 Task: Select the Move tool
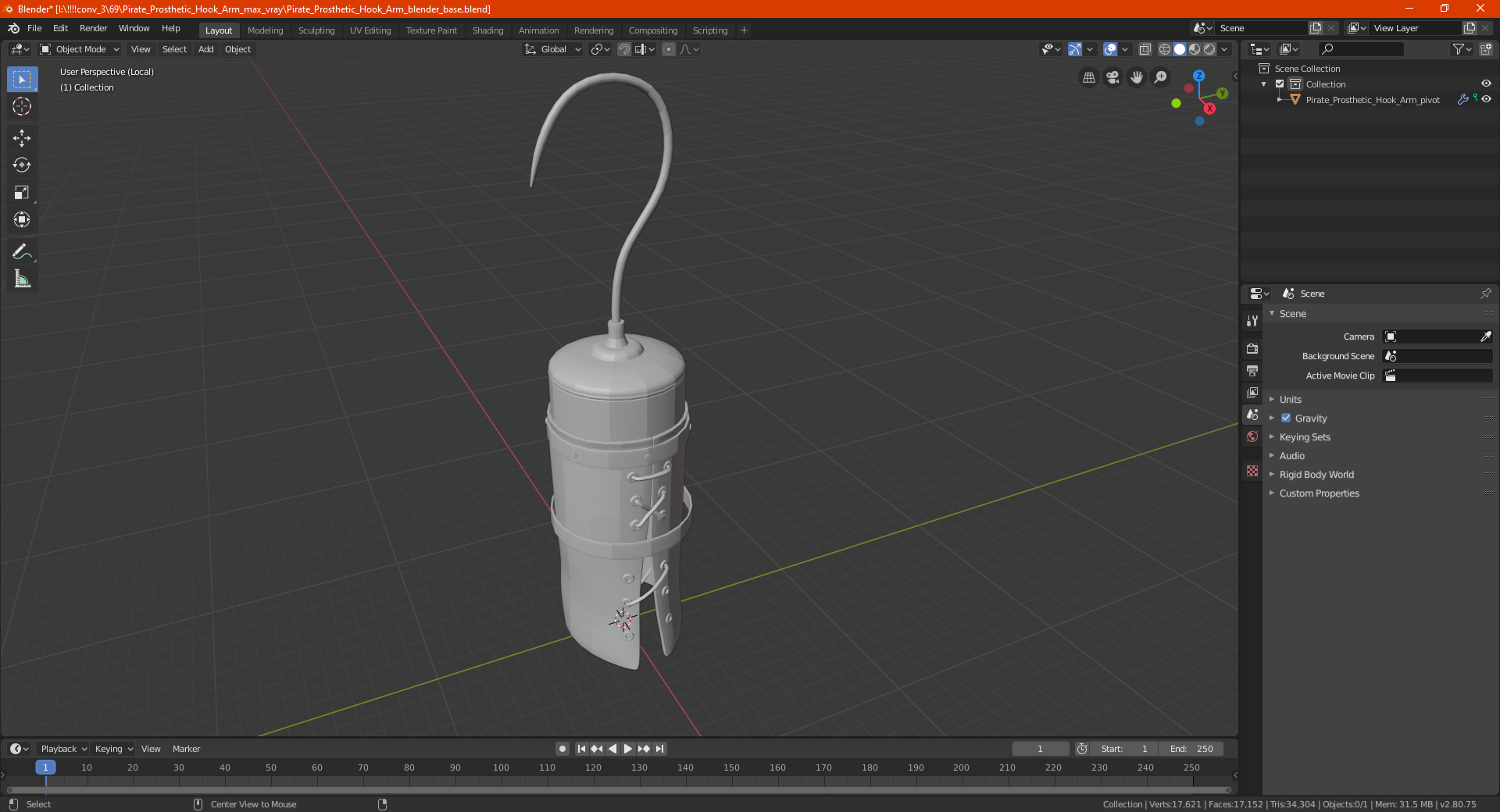point(22,138)
